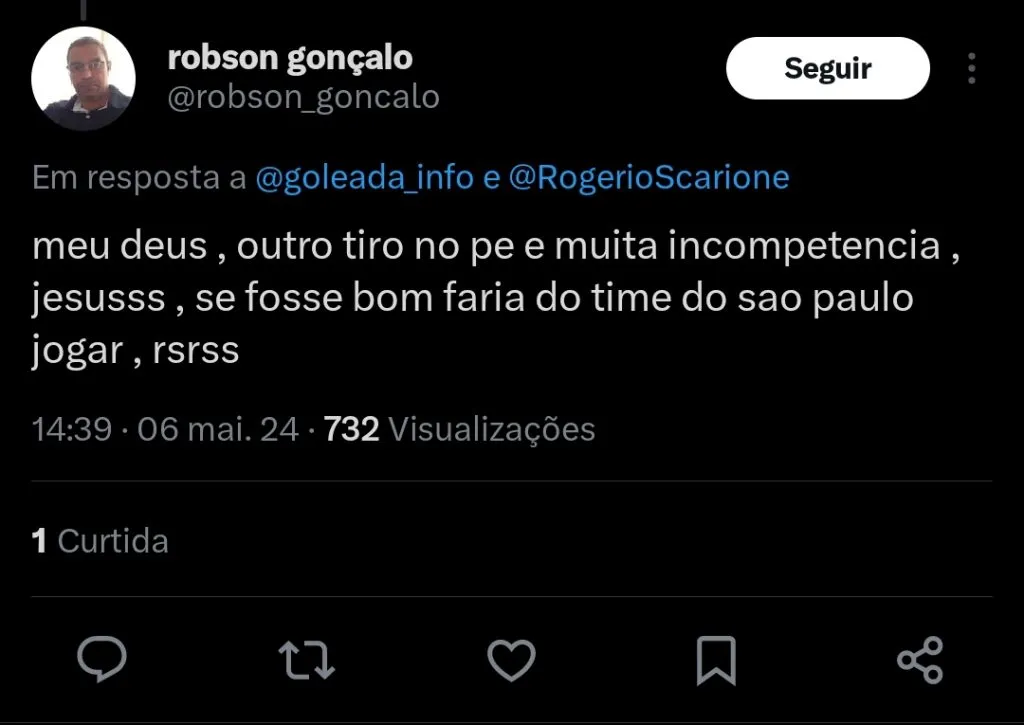View the 732 Visualizações stats

[x=460, y=429]
